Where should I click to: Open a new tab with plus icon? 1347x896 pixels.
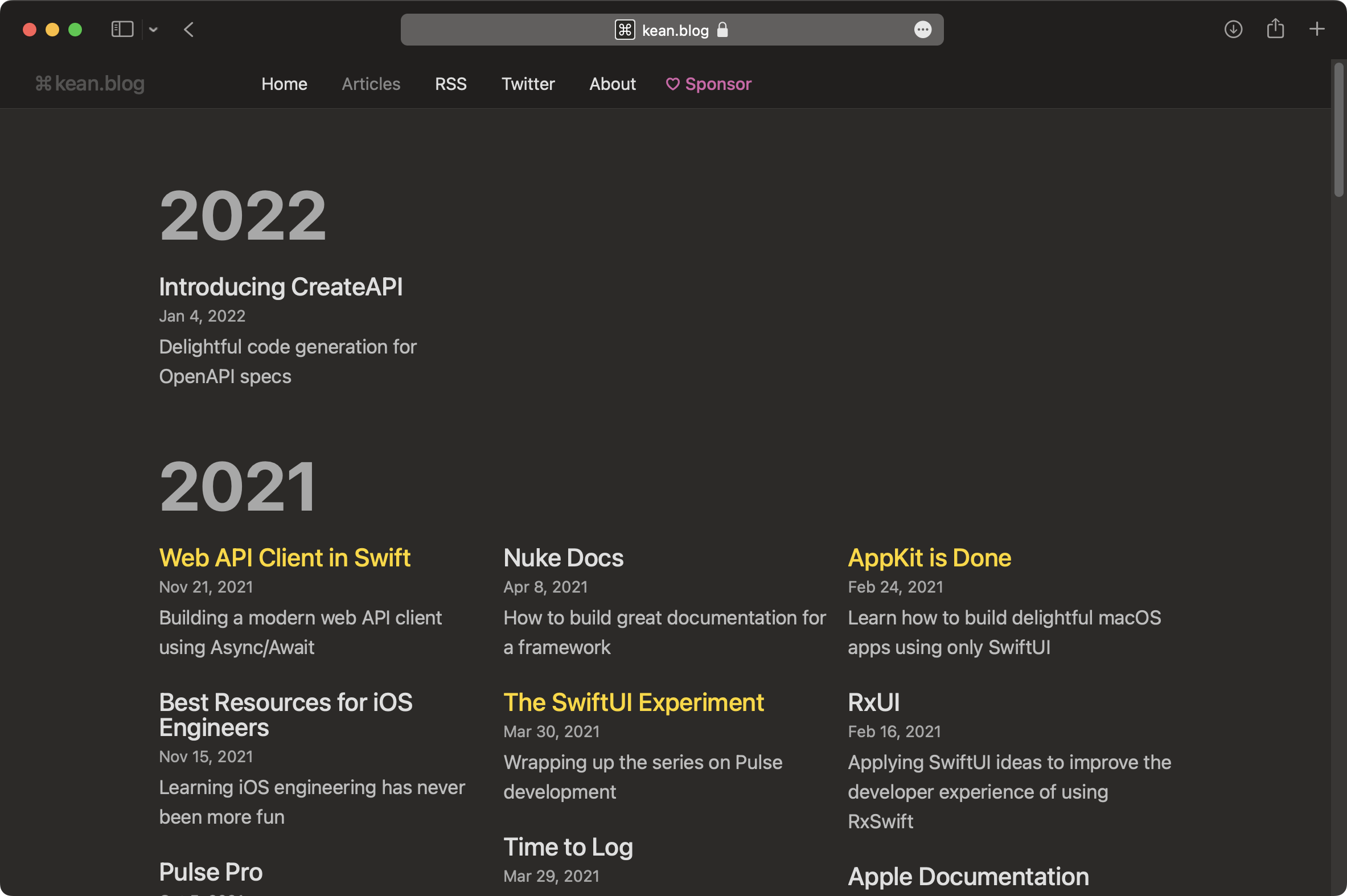point(1317,29)
